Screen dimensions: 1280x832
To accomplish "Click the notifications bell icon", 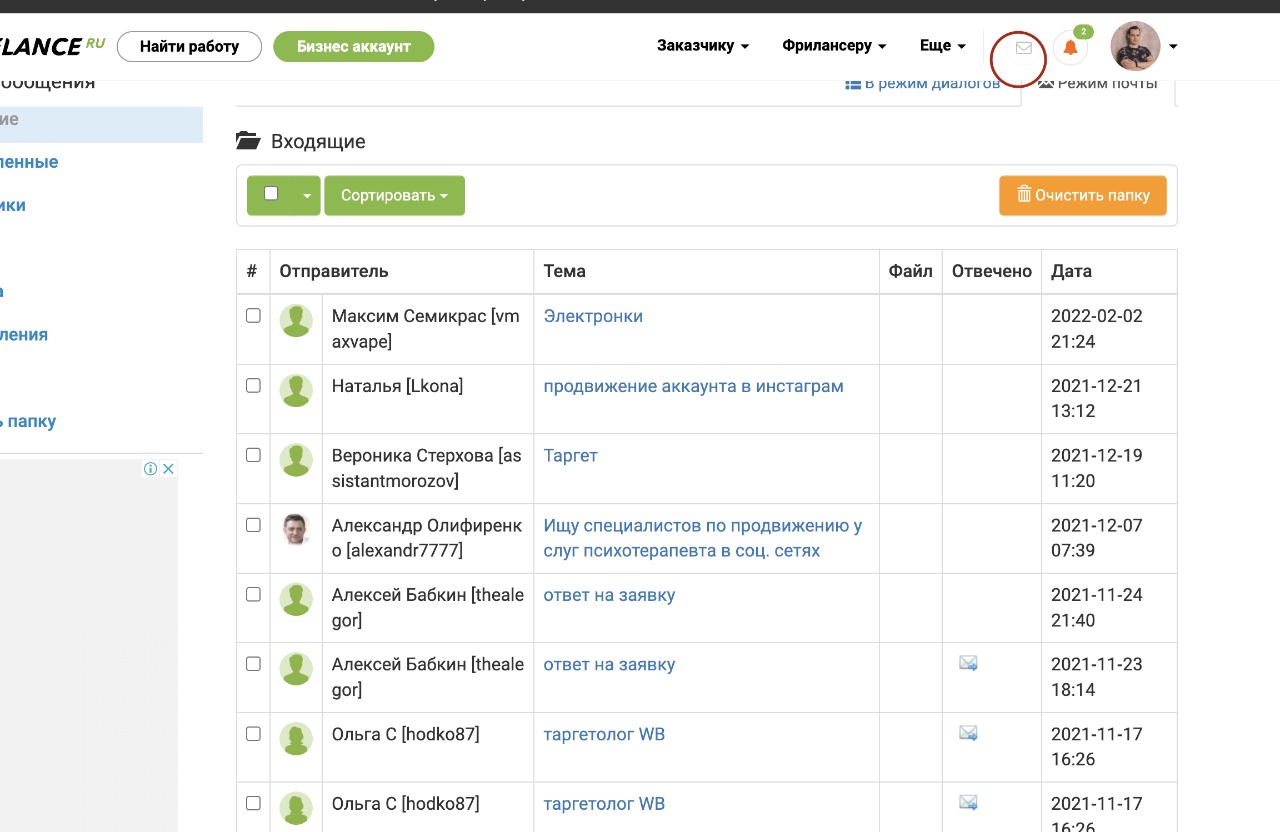I will tap(1070, 47).
